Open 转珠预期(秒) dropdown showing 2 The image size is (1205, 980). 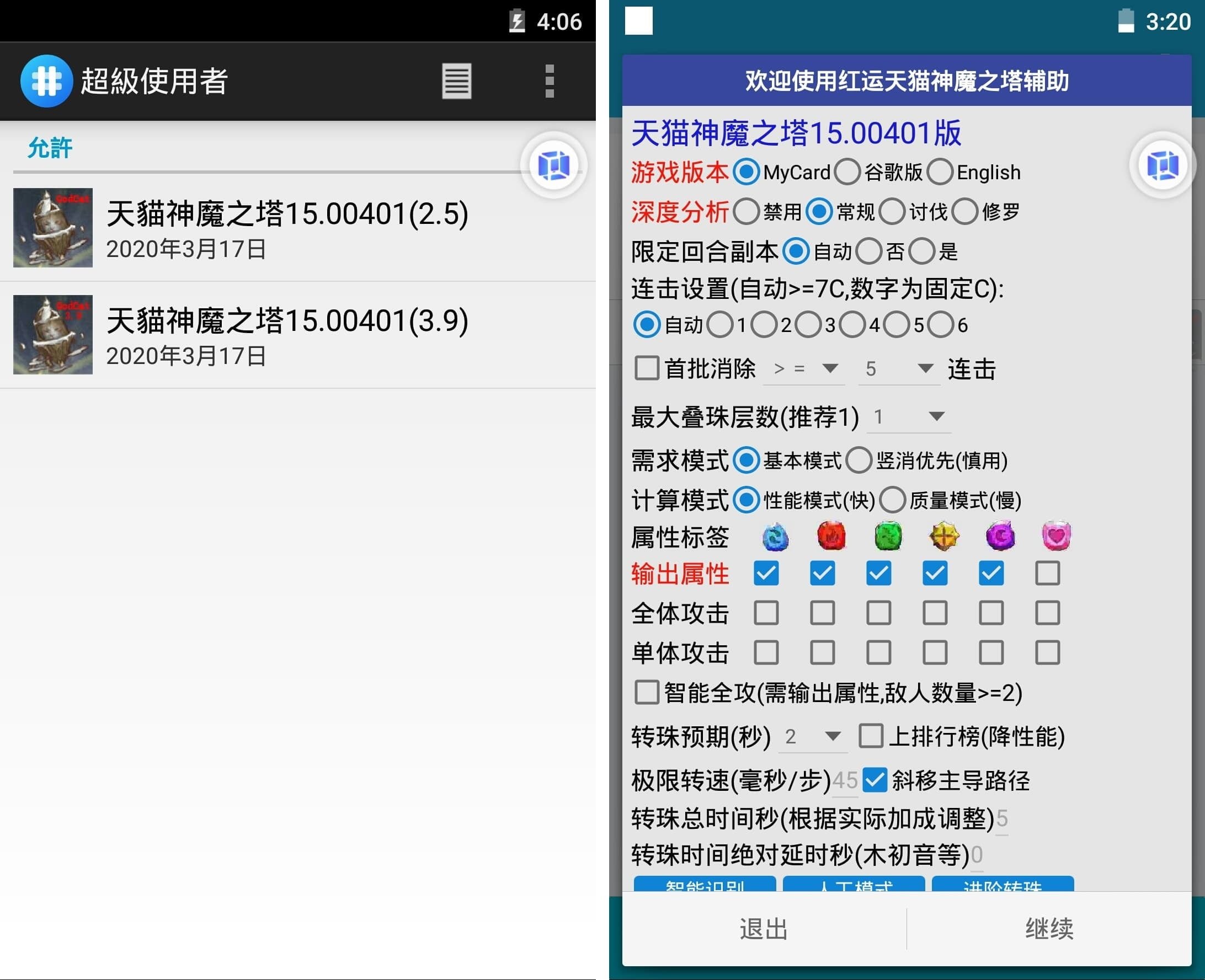click(813, 736)
